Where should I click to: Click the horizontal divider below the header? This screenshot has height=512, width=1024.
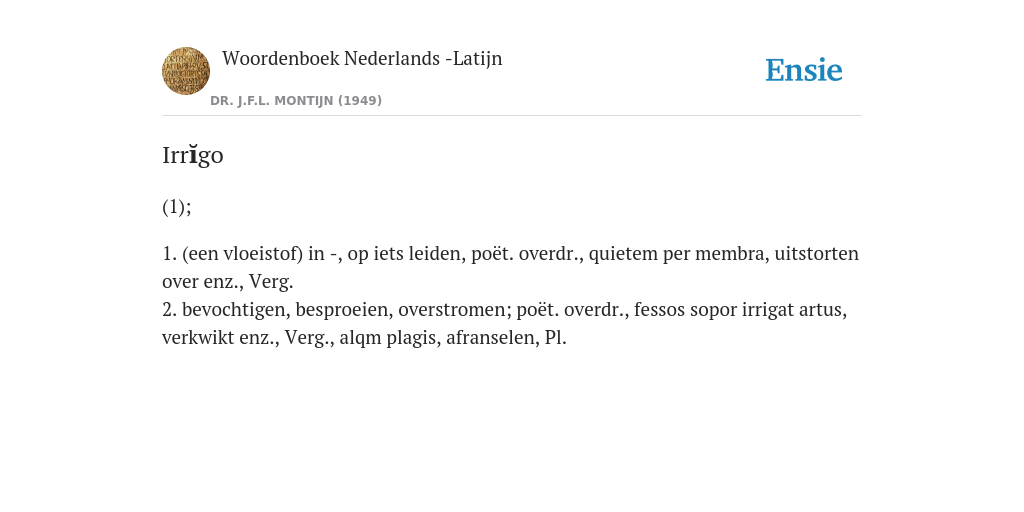(512, 116)
